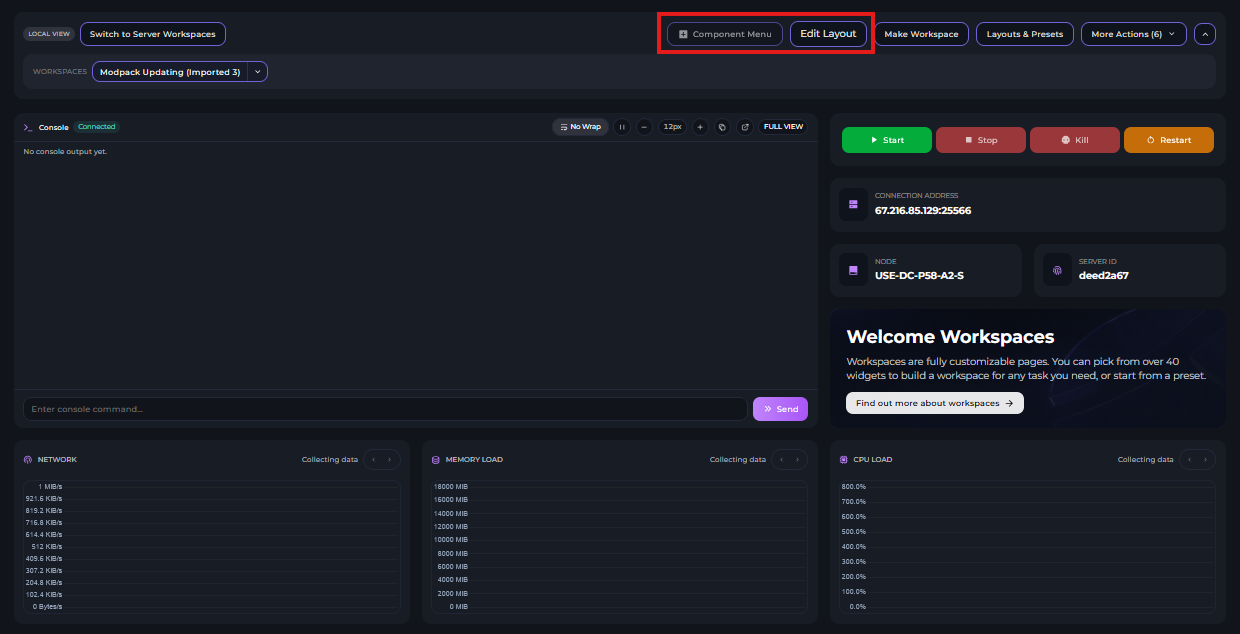Click the connection address server icon

[x=853, y=204]
